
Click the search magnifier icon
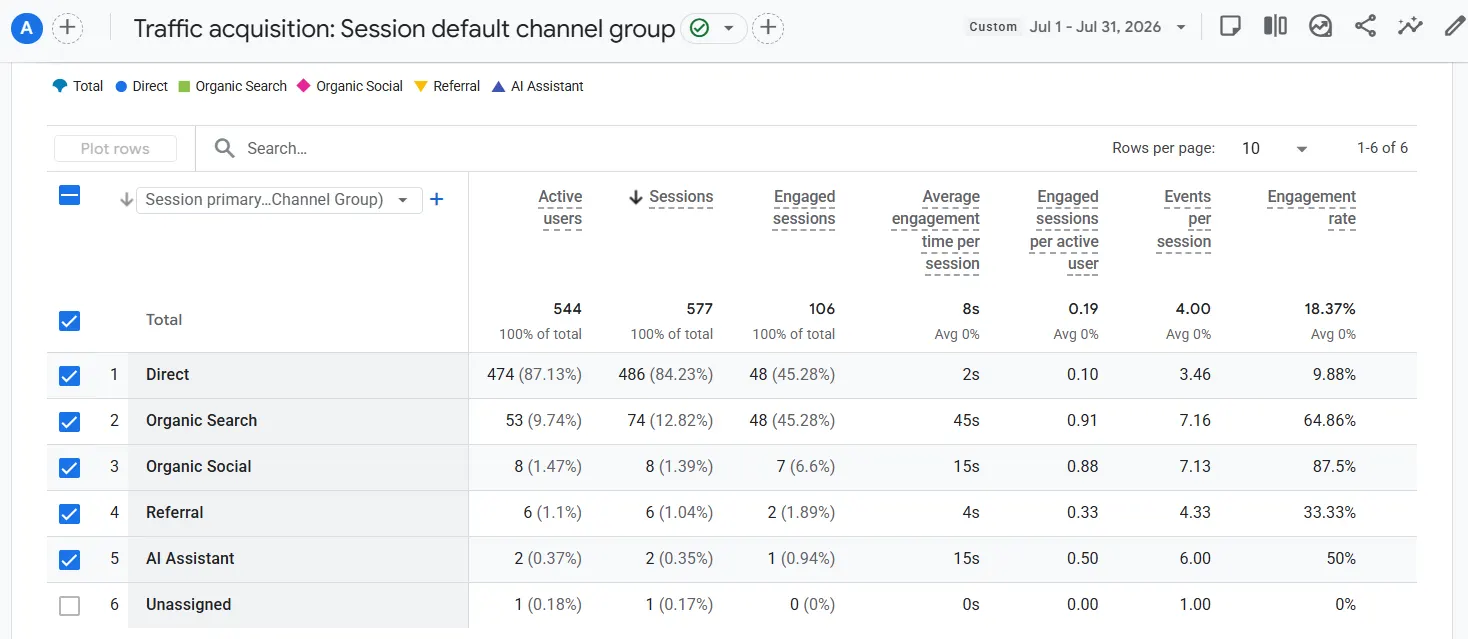pos(226,148)
